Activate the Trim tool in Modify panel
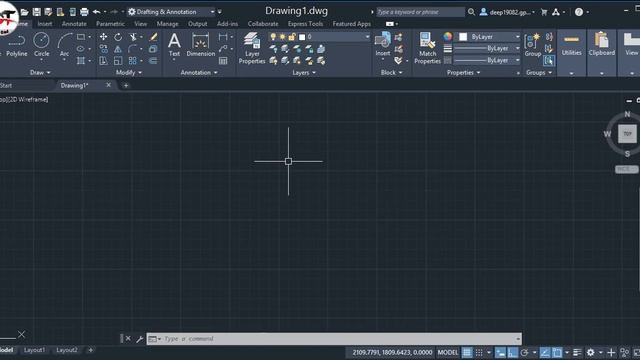Image resolution: width=640 pixels, height=360 pixels. (x=133, y=37)
